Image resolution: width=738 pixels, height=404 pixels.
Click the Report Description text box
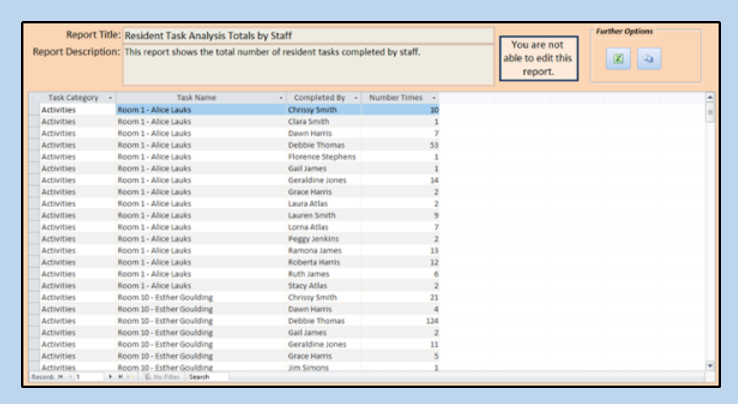[308, 64]
